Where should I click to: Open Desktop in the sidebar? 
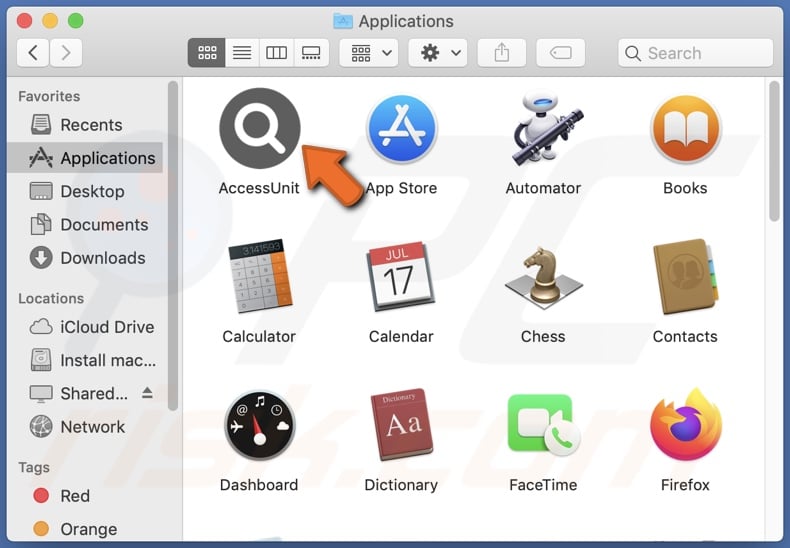[86, 191]
